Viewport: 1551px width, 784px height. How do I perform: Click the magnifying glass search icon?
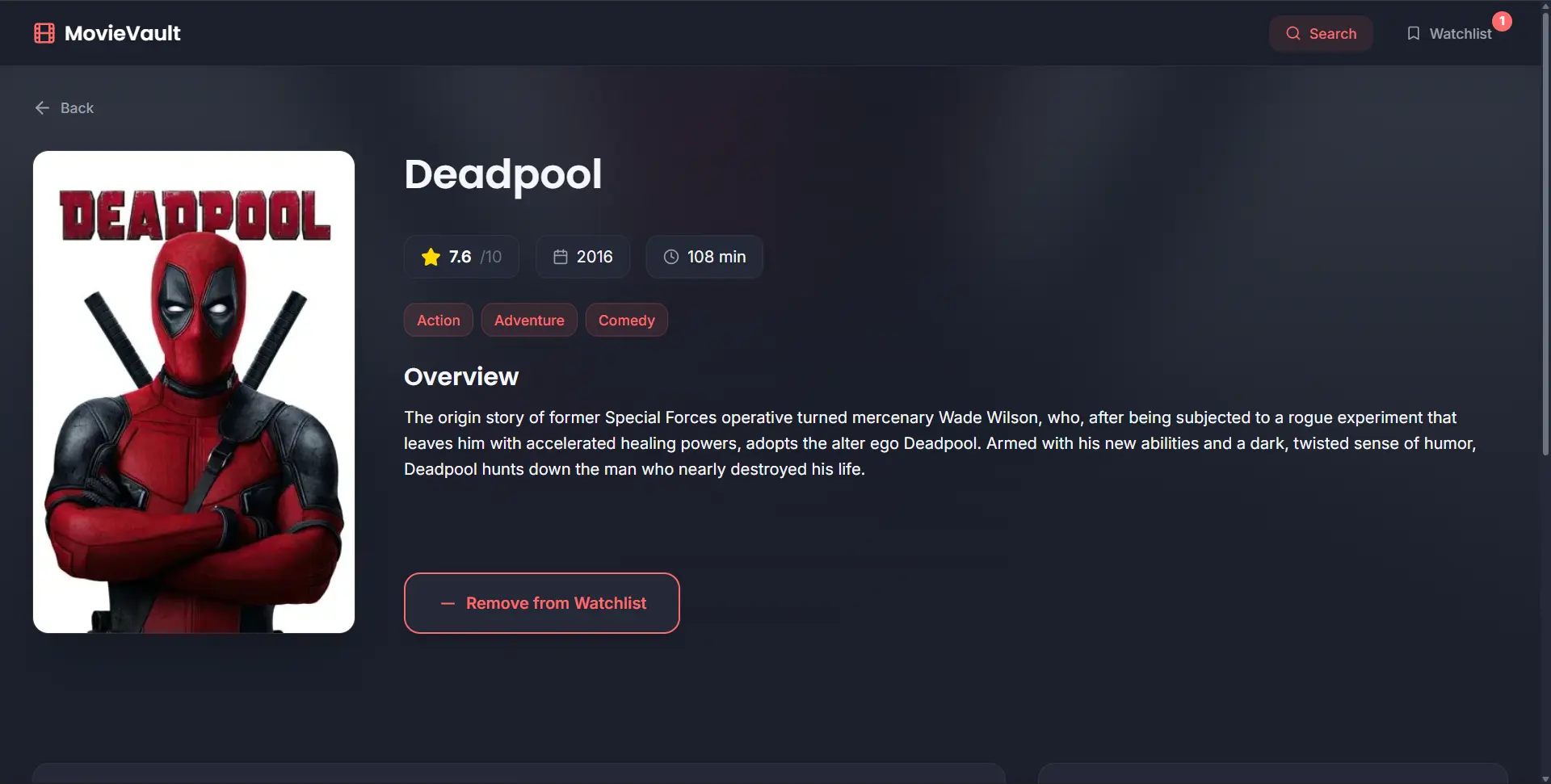(1293, 33)
